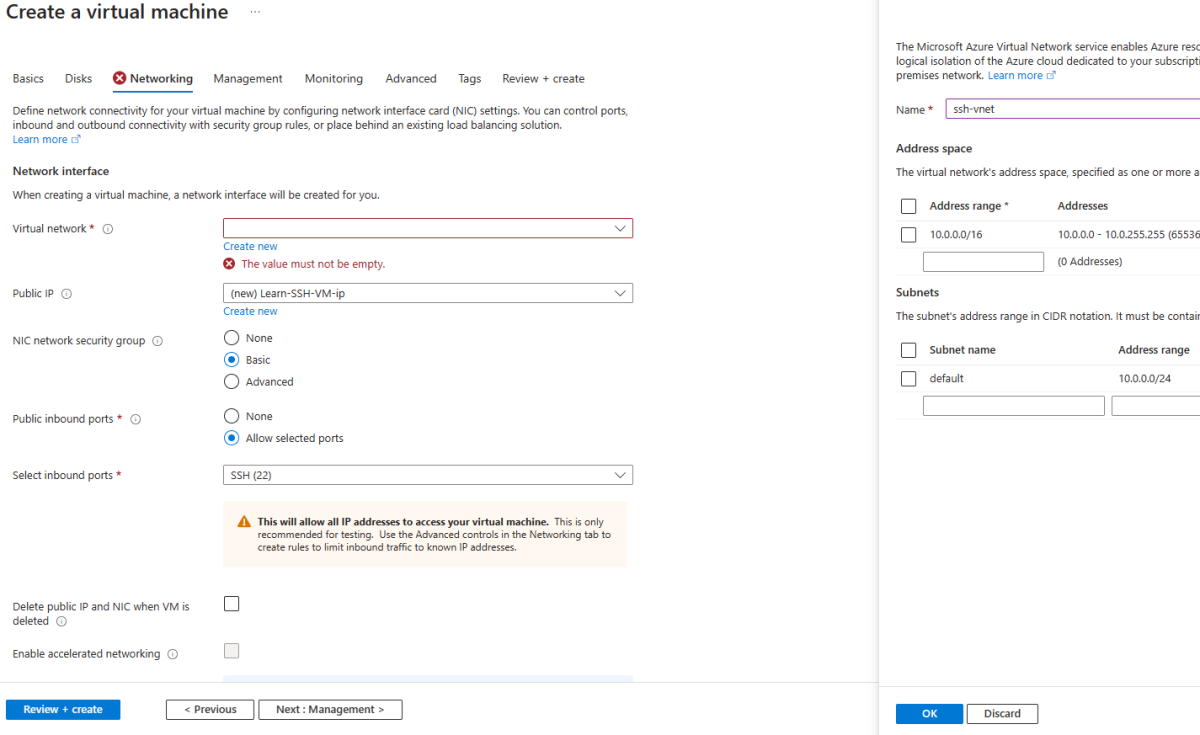Click the warning triangle icon in the alert box
Screen dimensions: 1200x735
click(x=244, y=522)
